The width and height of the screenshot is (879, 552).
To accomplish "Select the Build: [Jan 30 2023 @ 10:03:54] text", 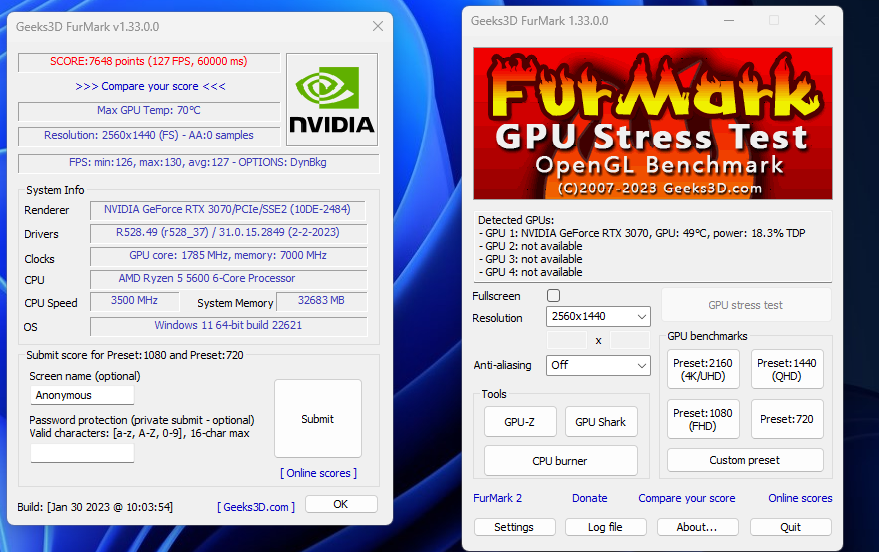I will pyautogui.click(x=95, y=507).
